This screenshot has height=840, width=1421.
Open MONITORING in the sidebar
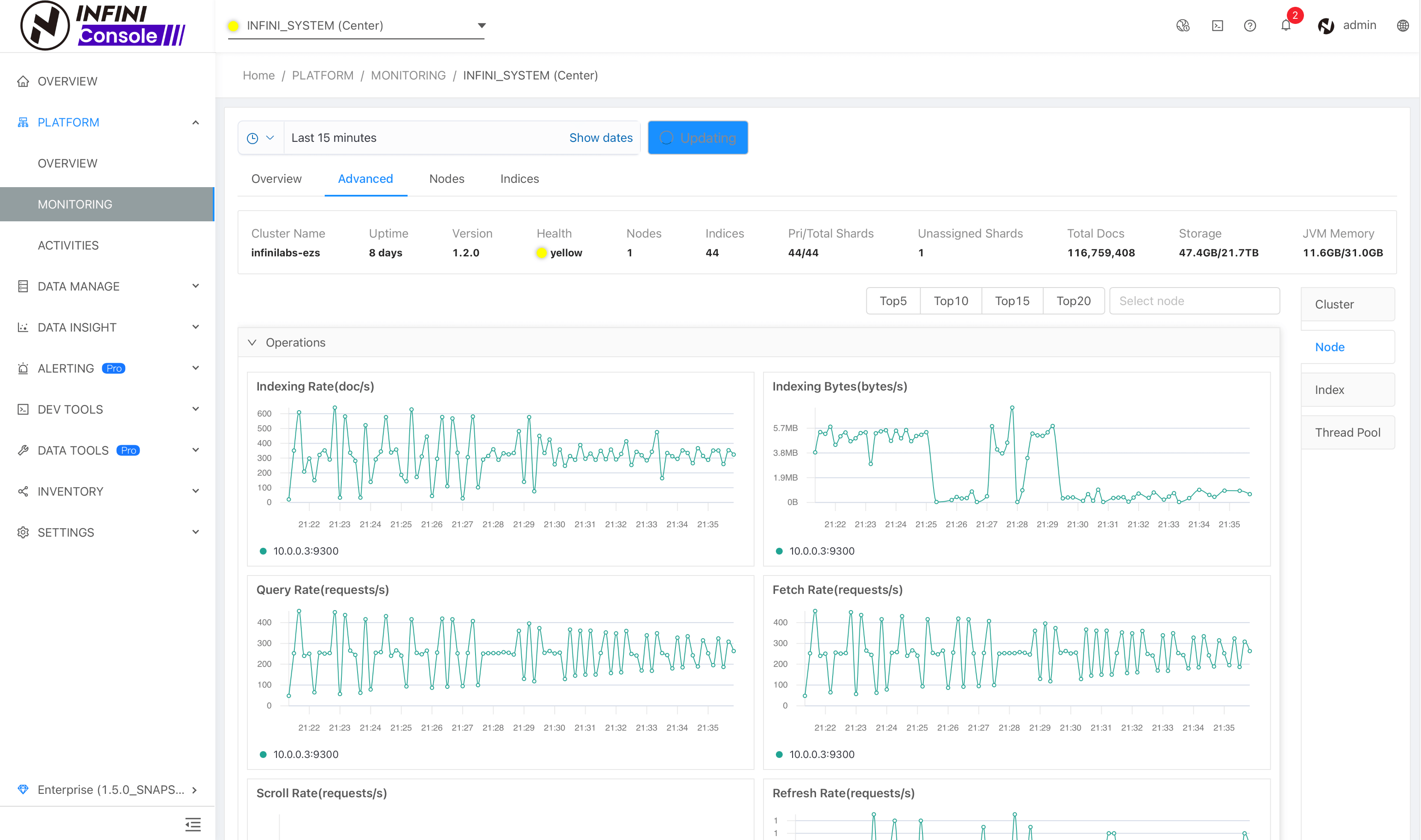pos(107,204)
